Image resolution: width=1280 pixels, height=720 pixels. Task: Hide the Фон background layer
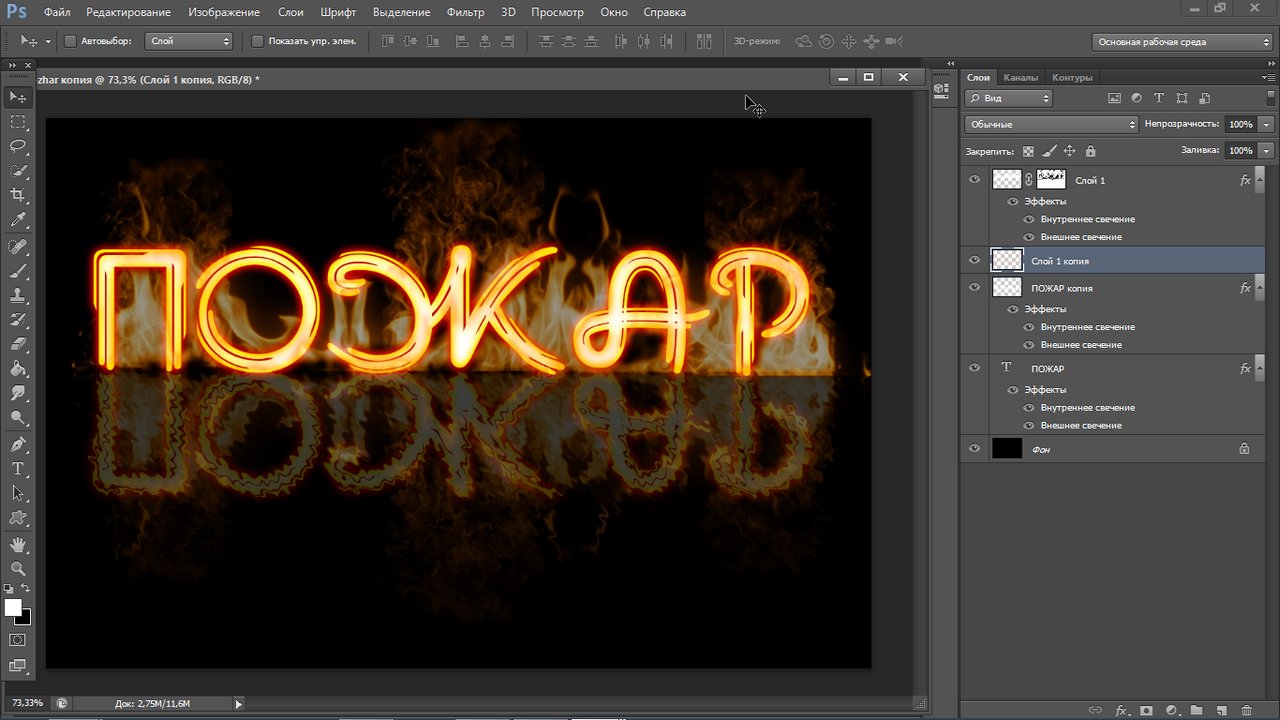pos(975,449)
